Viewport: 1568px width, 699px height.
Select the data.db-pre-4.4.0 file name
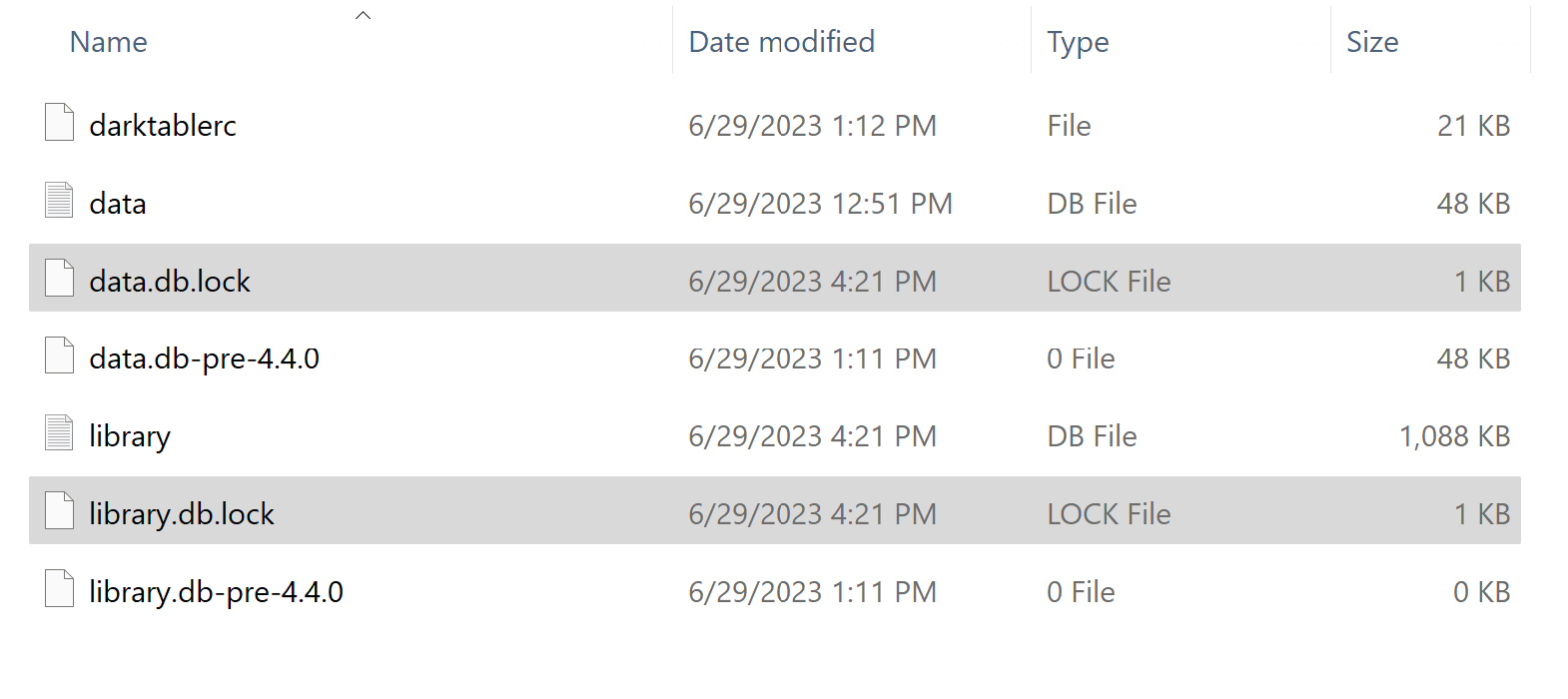[x=205, y=357]
